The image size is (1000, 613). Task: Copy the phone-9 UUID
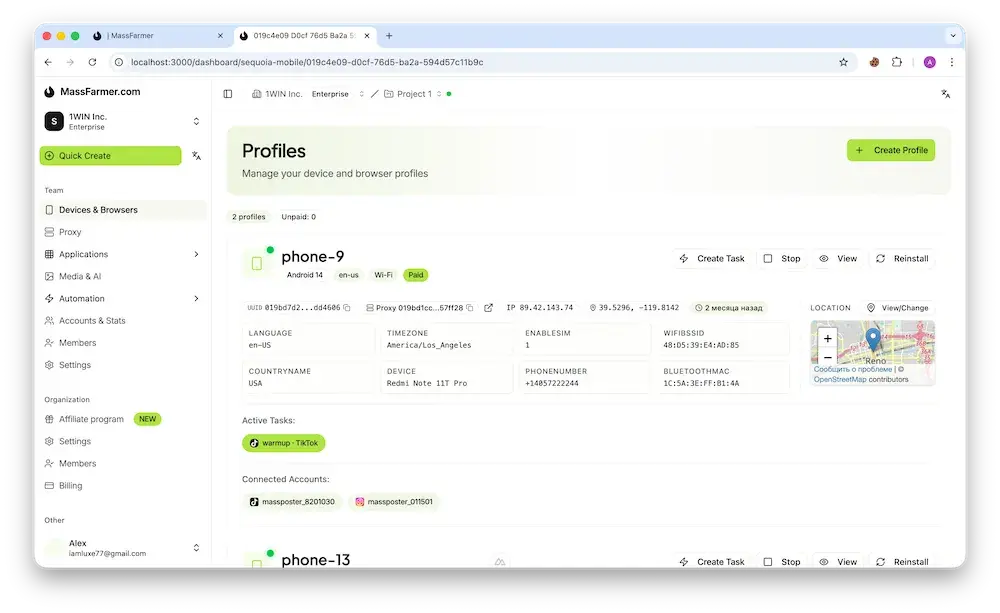tap(347, 307)
